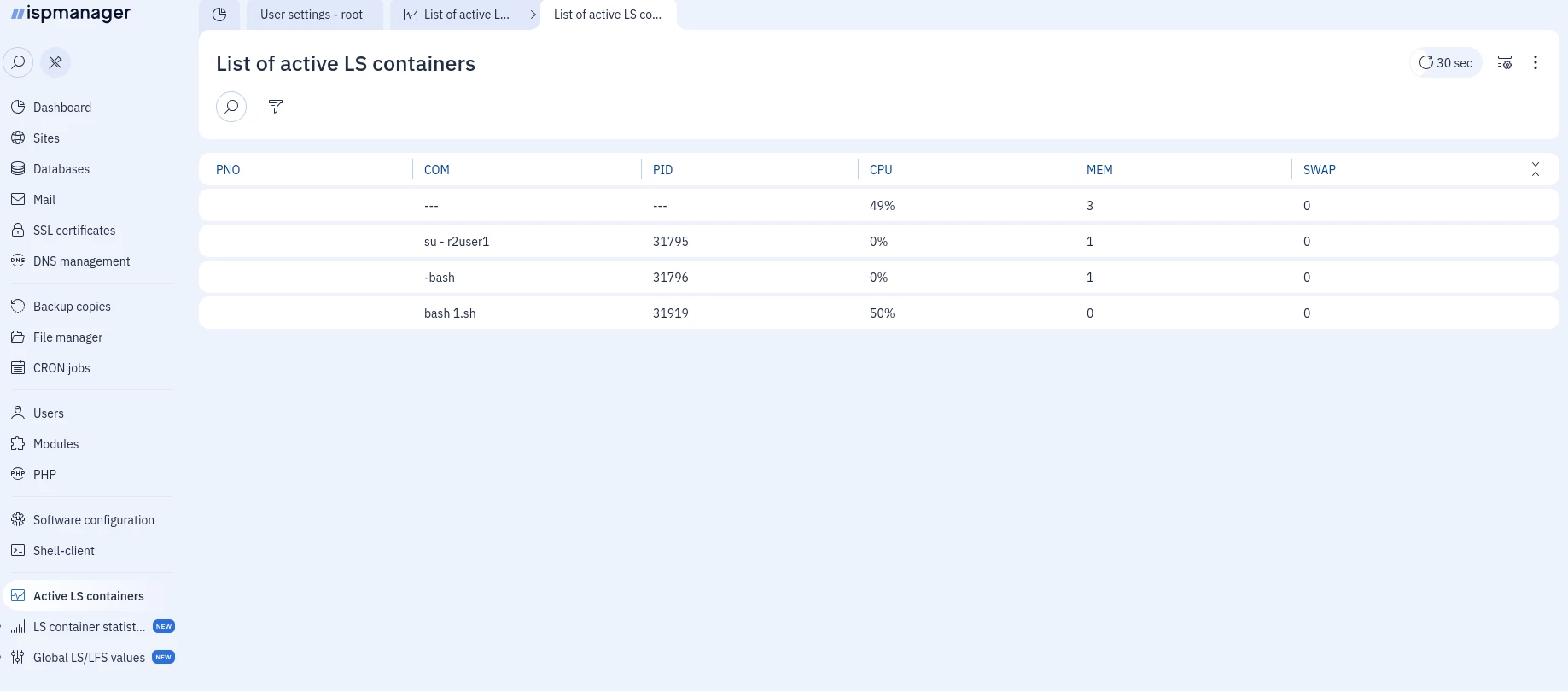Click the ispmanager logo
The width and height of the screenshot is (1568, 691).
click(x=71, y=14)
